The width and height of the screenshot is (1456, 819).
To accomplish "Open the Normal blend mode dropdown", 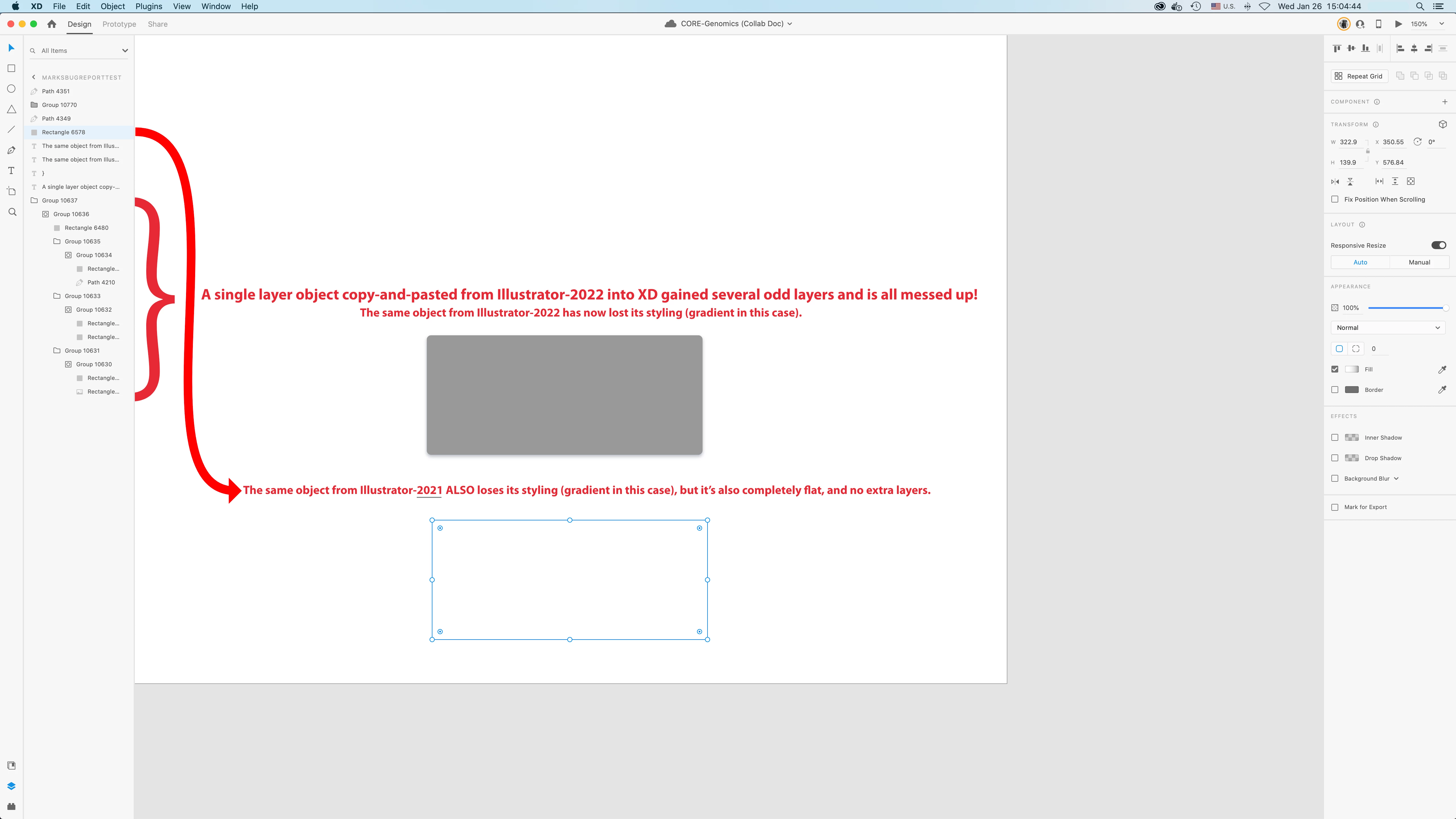I will (x=1388, y=328).
